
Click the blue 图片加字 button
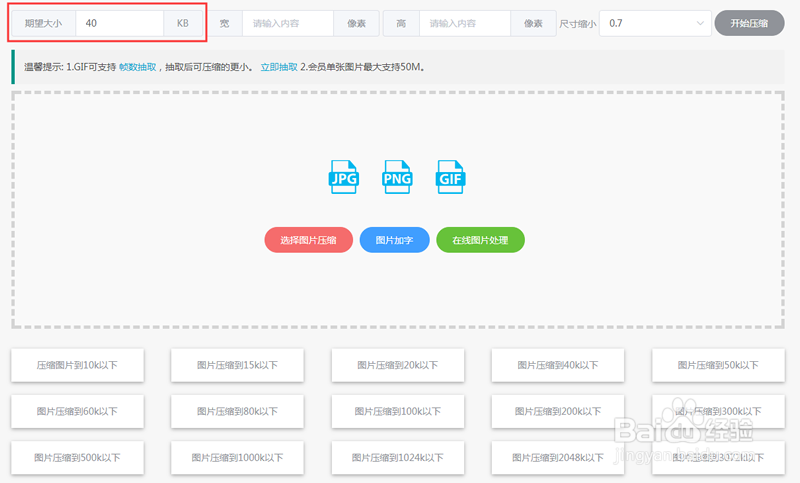(x=394, y=240)
